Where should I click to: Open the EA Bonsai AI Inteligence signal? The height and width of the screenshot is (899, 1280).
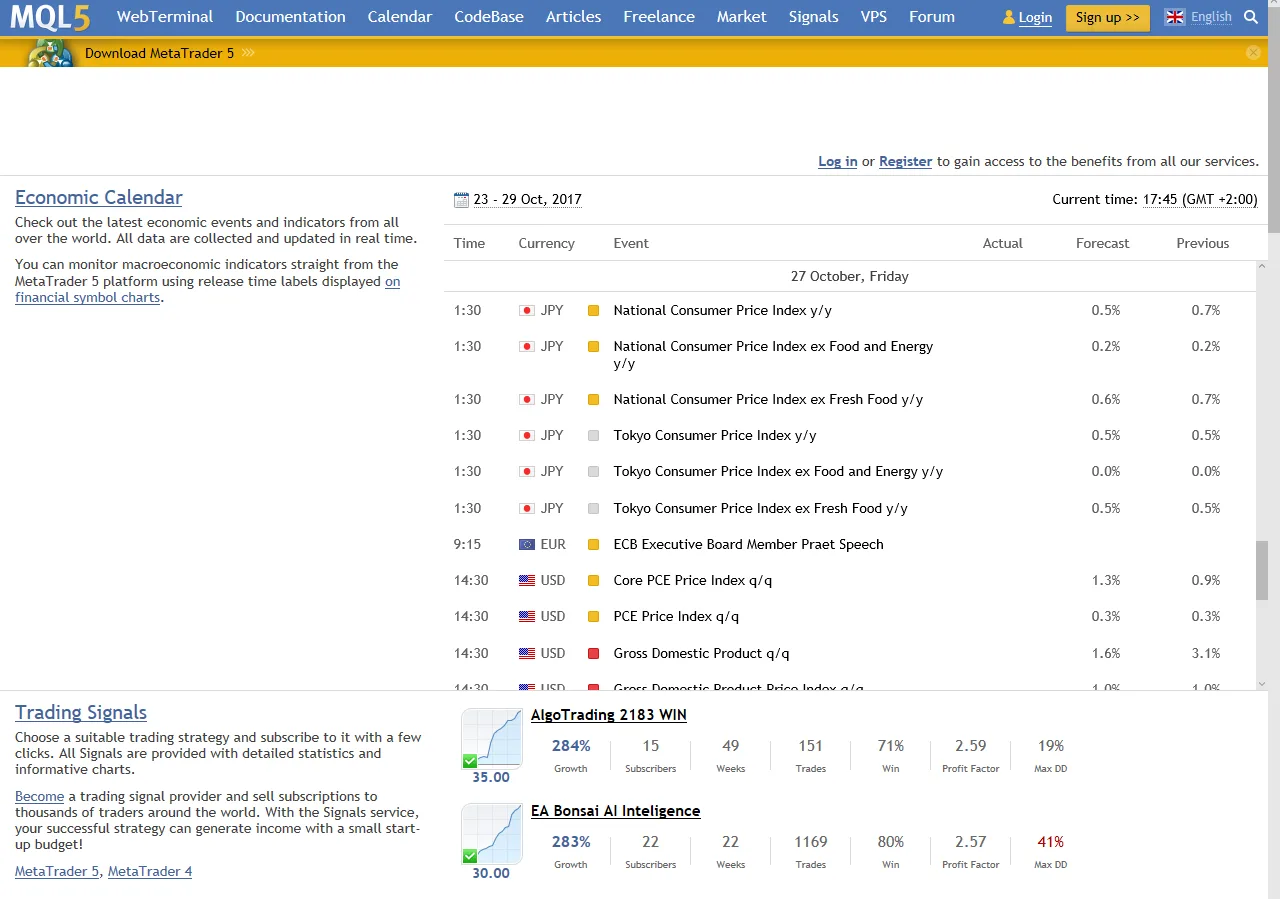(x=616, y=811)
